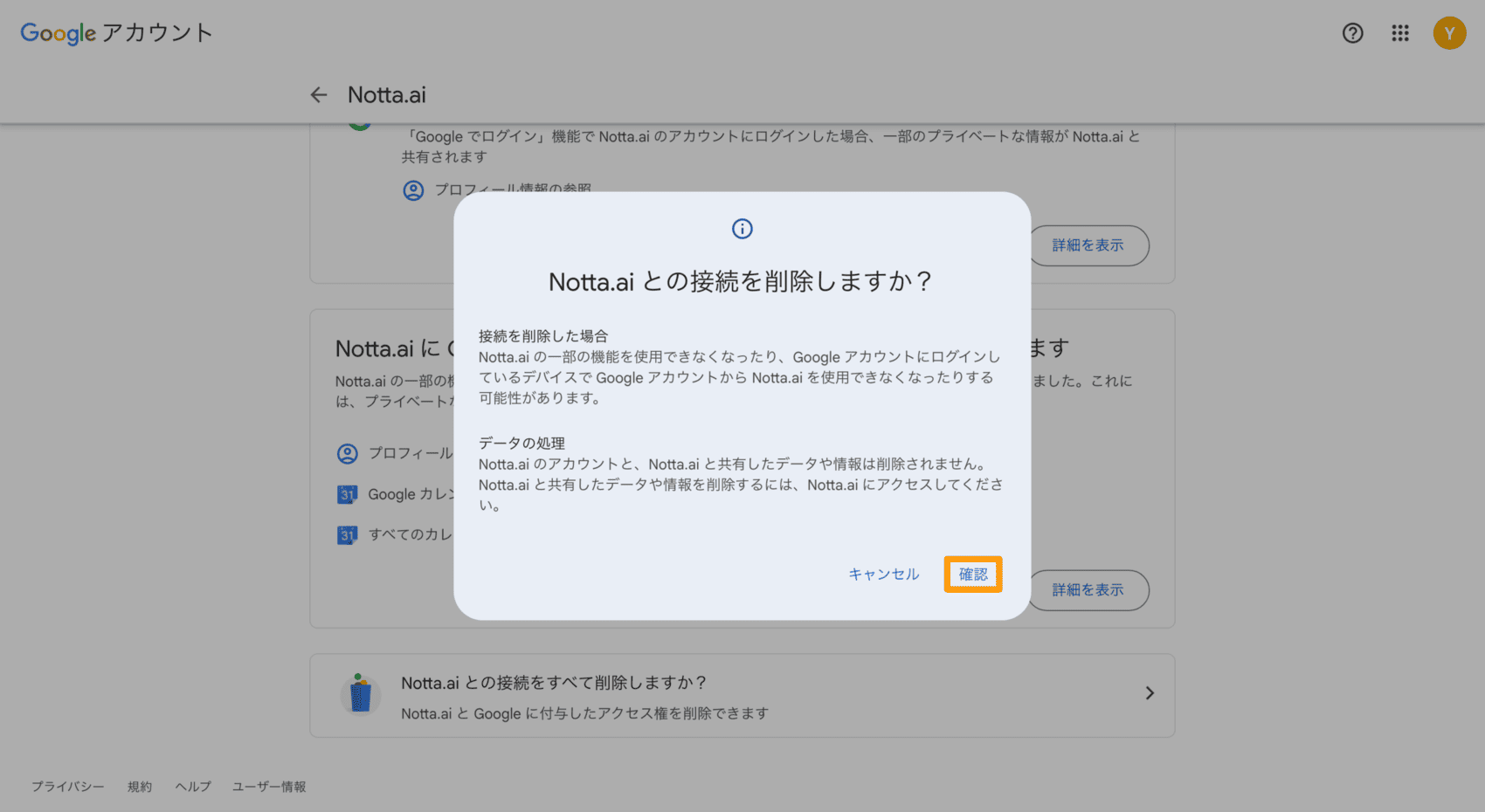Viewport: 1485px width, 812px height.
Task: Click the info icon at the top of the dialog
Action: click(742, 229)
